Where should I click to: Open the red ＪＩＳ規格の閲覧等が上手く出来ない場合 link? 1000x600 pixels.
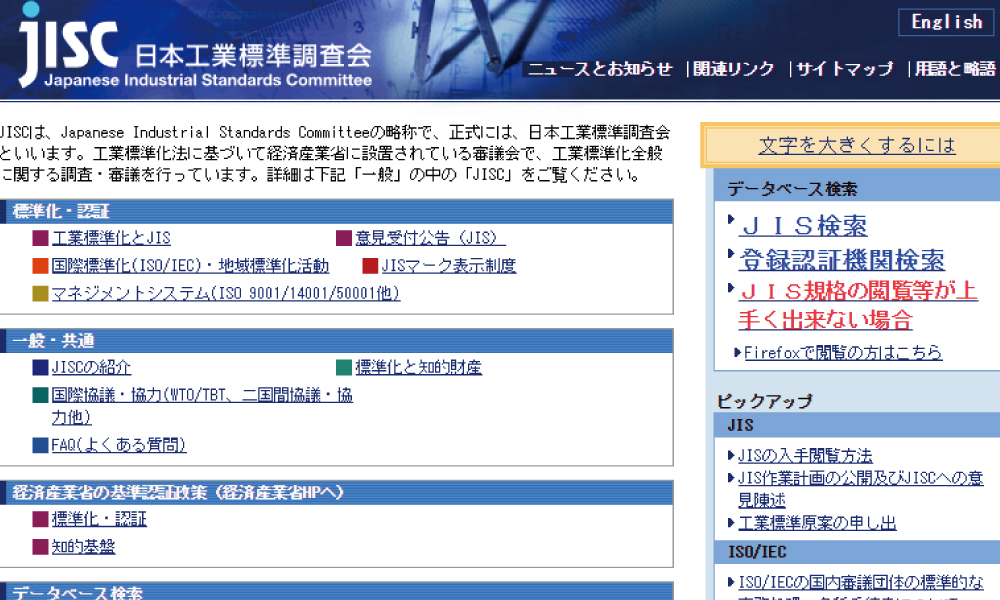tap(857, 305)
